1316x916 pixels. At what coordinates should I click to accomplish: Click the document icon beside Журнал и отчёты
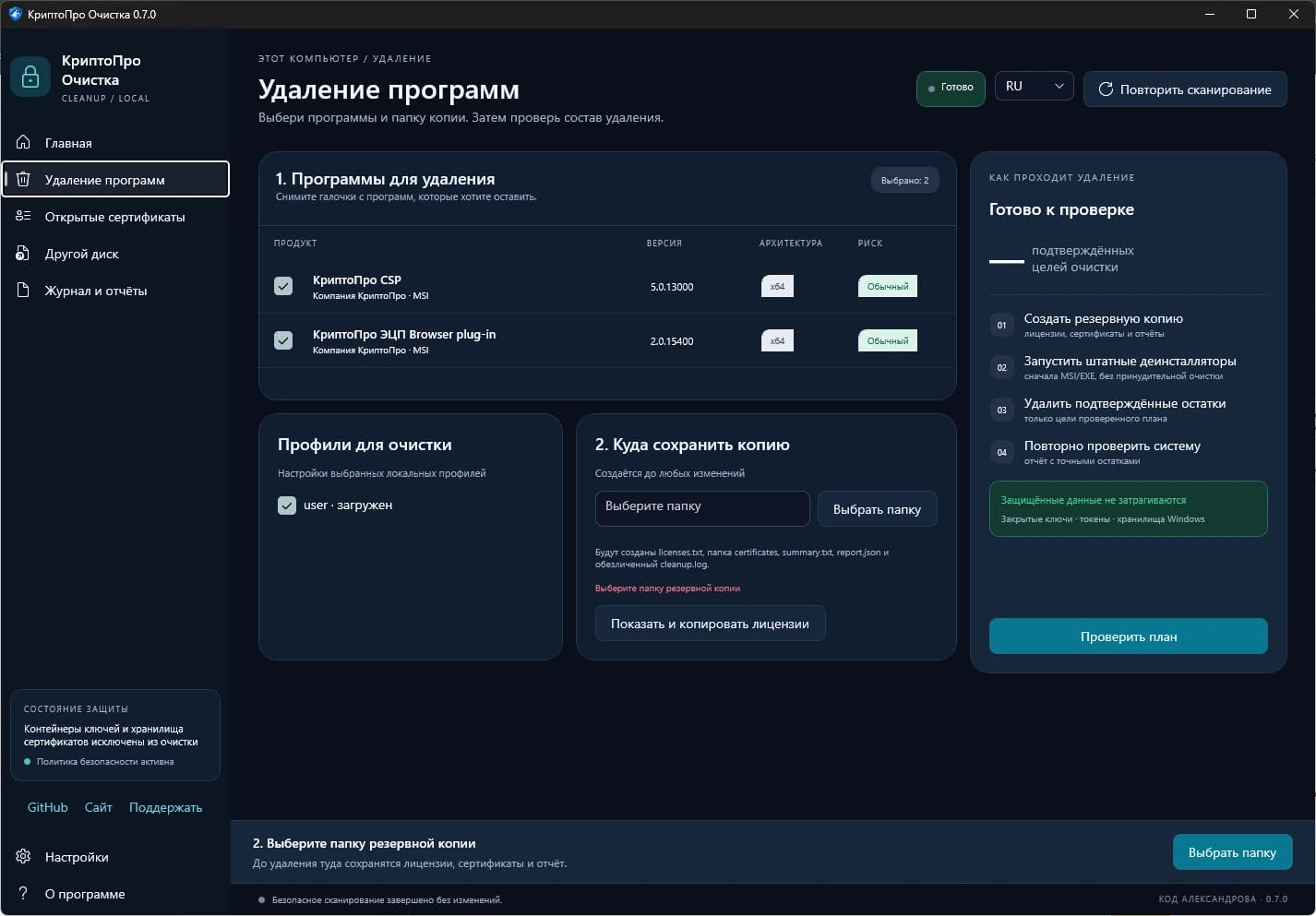click(24, 291)
